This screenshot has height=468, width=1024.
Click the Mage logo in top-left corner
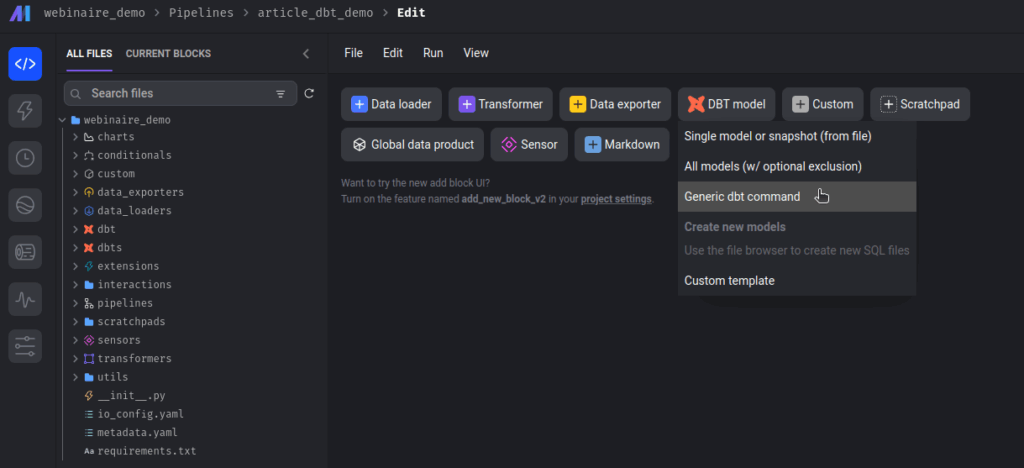tap(20, 13)
